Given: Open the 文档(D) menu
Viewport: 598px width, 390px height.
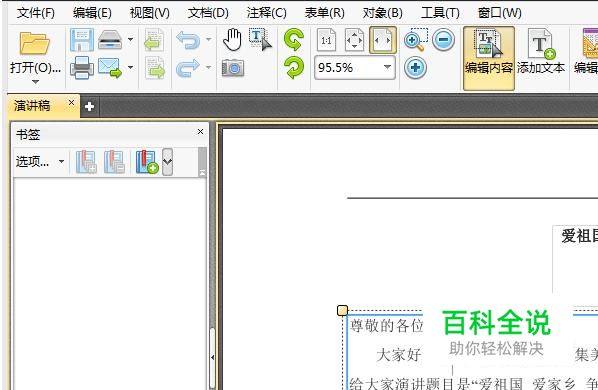Looking at the screenshot, I should click(208, 13).
